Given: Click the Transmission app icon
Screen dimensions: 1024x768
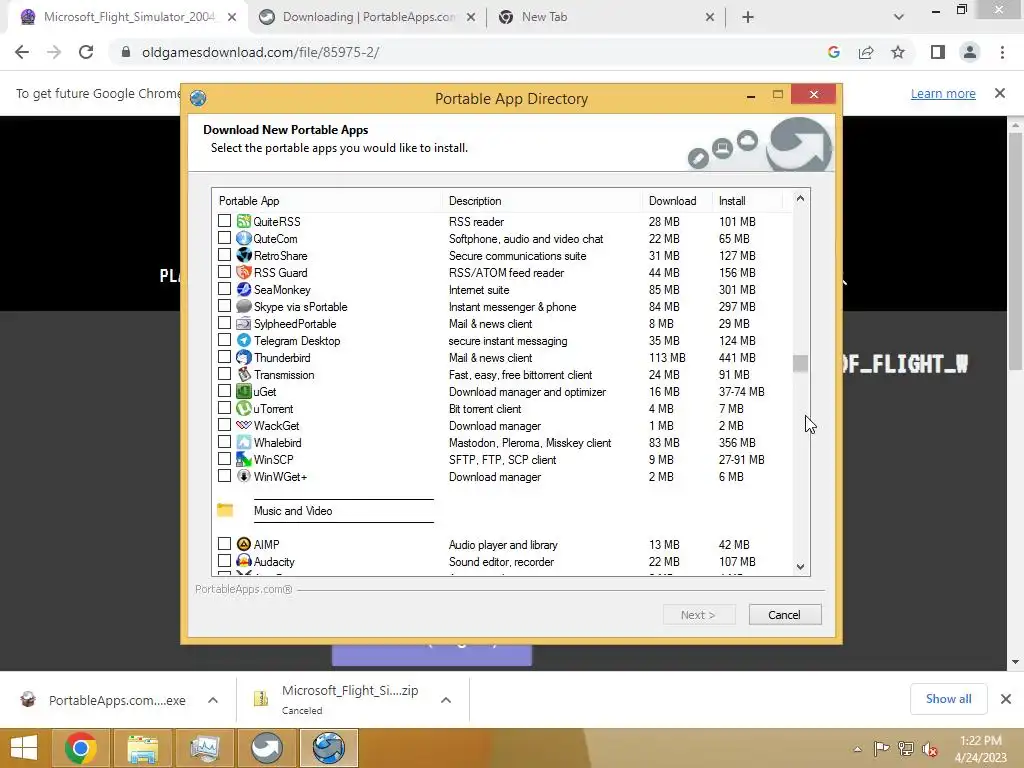Looking at the screenshot, I should (244, 374).
